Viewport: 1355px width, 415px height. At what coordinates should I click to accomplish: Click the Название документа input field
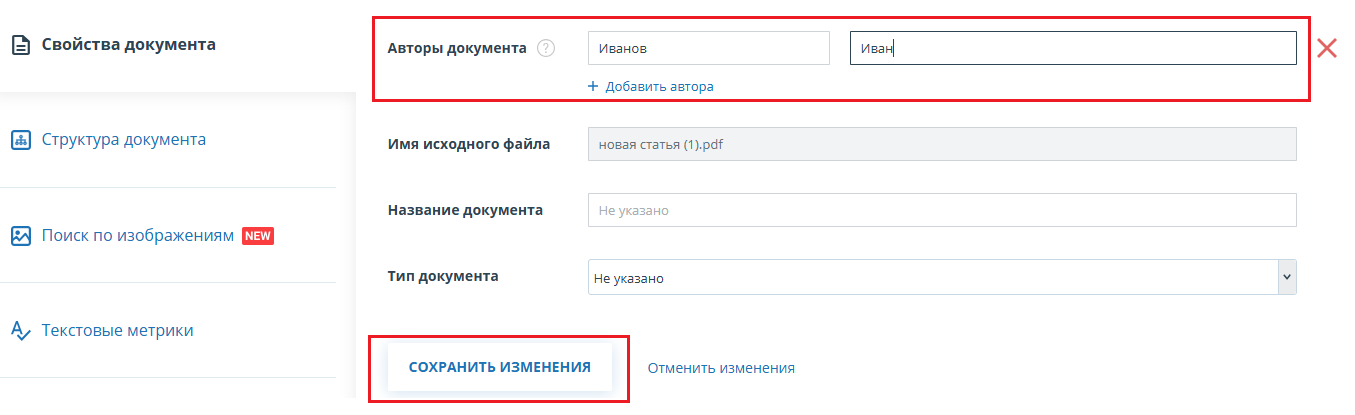941,211
